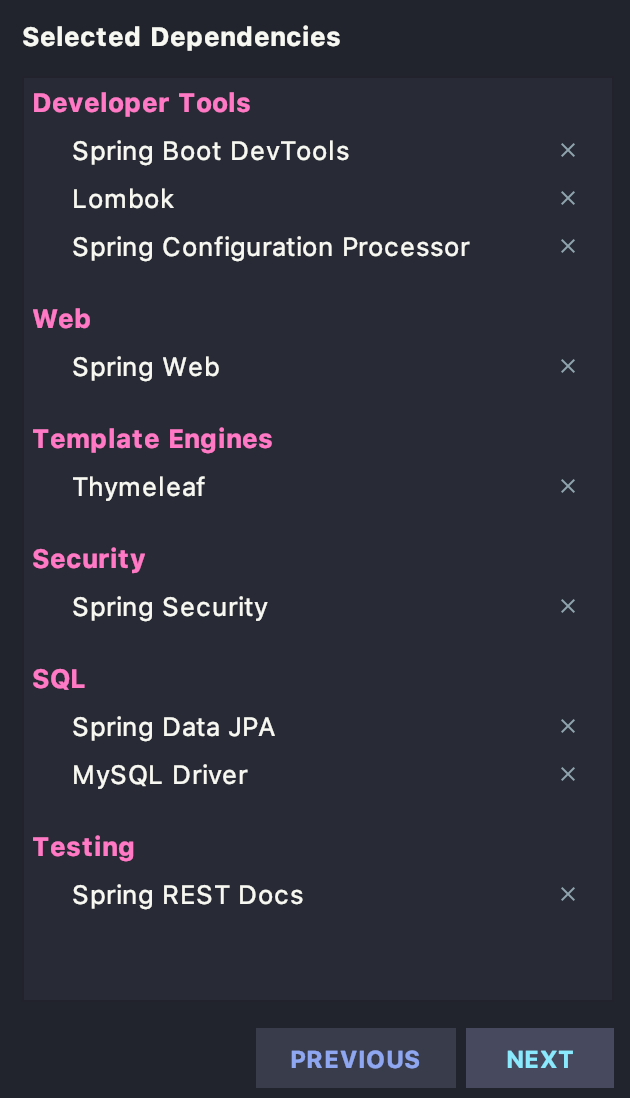Select the MySQL Driver dependency entry
This screenshot has height=1098, width=630.
click(160, 774)
